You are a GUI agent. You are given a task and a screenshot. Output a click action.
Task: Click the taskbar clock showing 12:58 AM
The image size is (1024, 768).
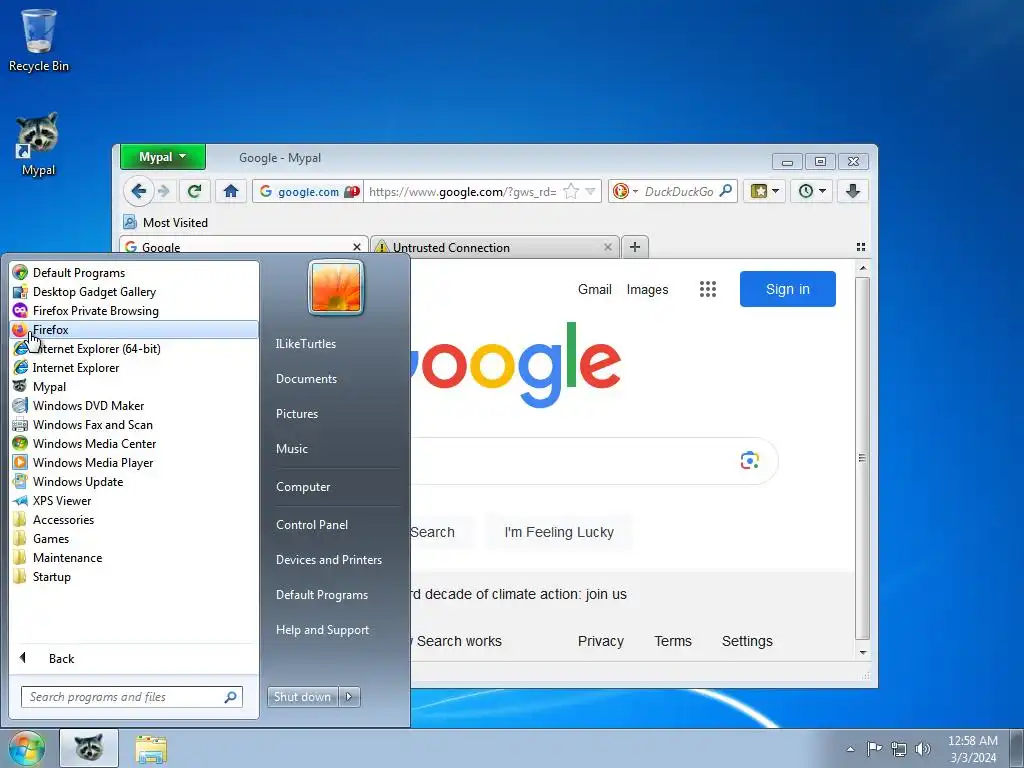(x=972, y=749)
